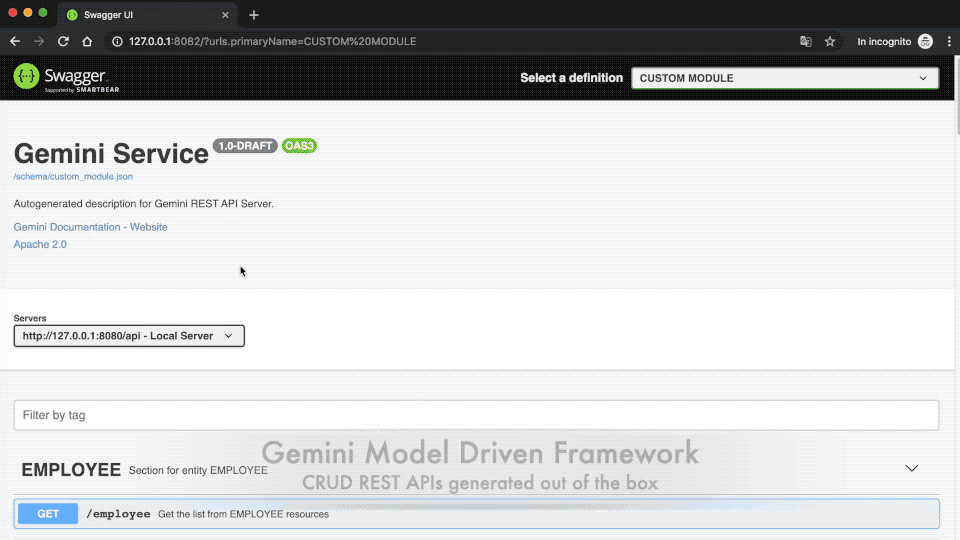
Task: Click the 1.0-DRAFT version badge
Action: pos(245,146)
